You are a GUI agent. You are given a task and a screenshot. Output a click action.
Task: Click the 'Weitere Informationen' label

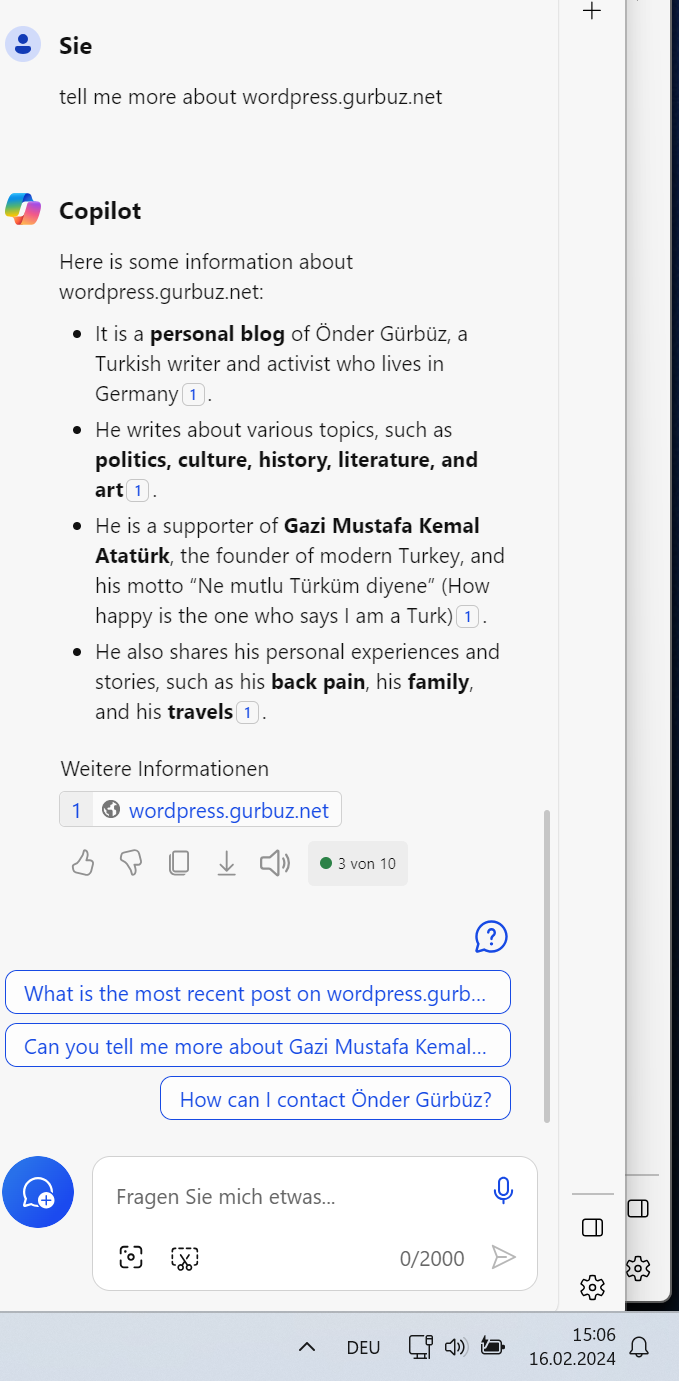tap(164, 768)
